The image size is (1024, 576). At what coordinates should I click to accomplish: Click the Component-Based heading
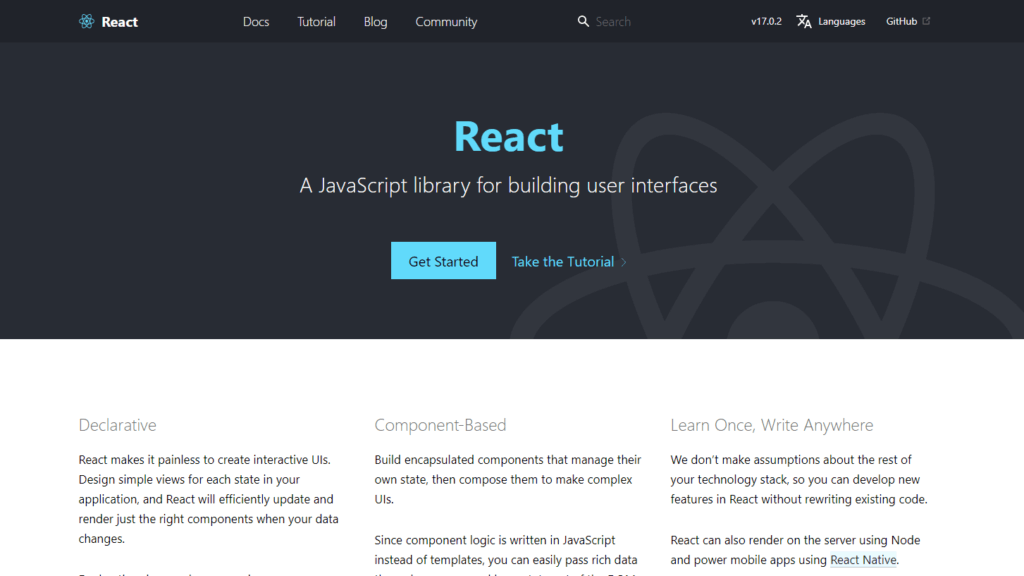[x=440, y=425]
